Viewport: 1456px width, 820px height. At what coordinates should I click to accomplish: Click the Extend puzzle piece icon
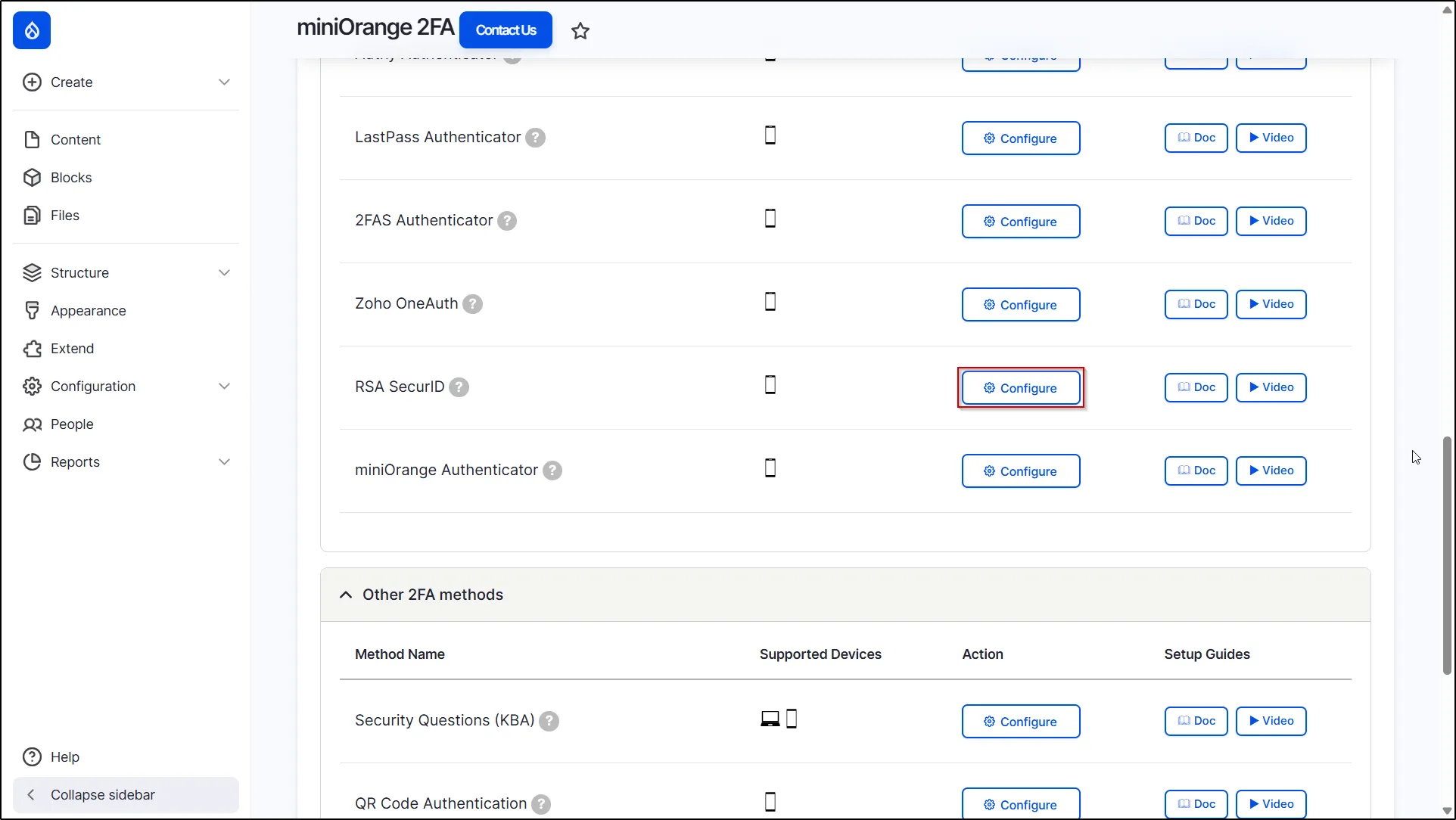[x=32, y=348]
